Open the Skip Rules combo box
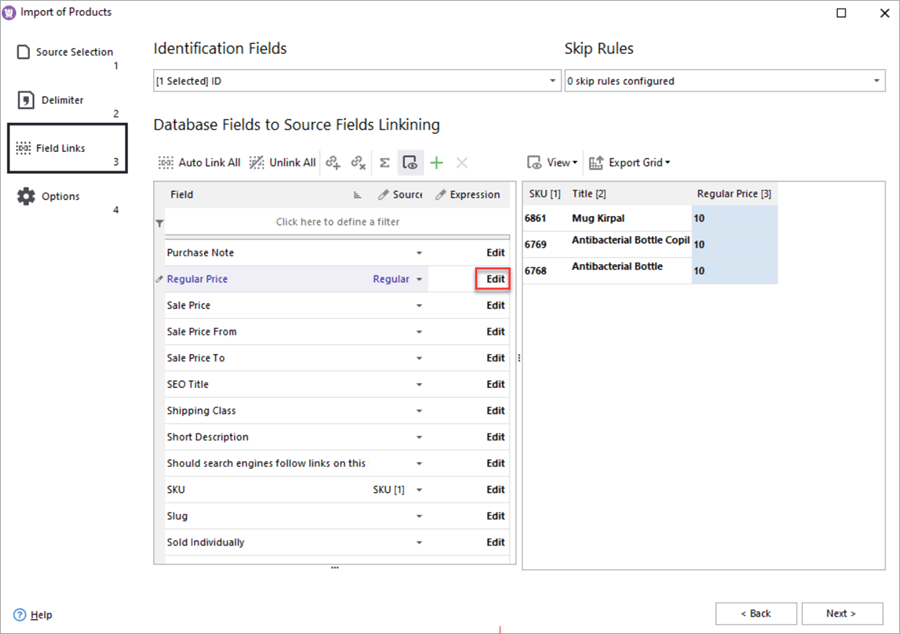The image size is (900, 634). click(724, 81)
